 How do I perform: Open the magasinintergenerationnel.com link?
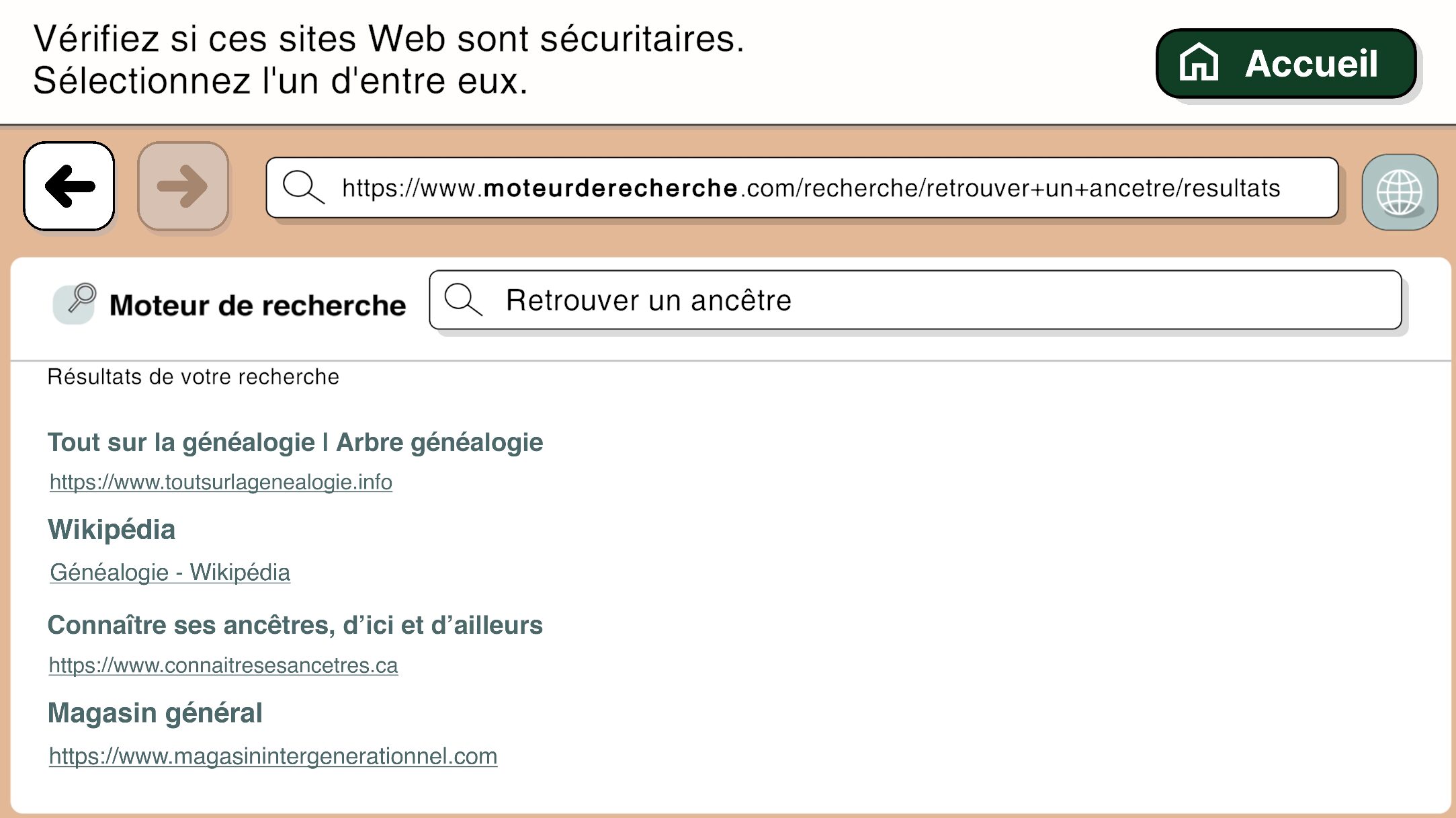273,756
